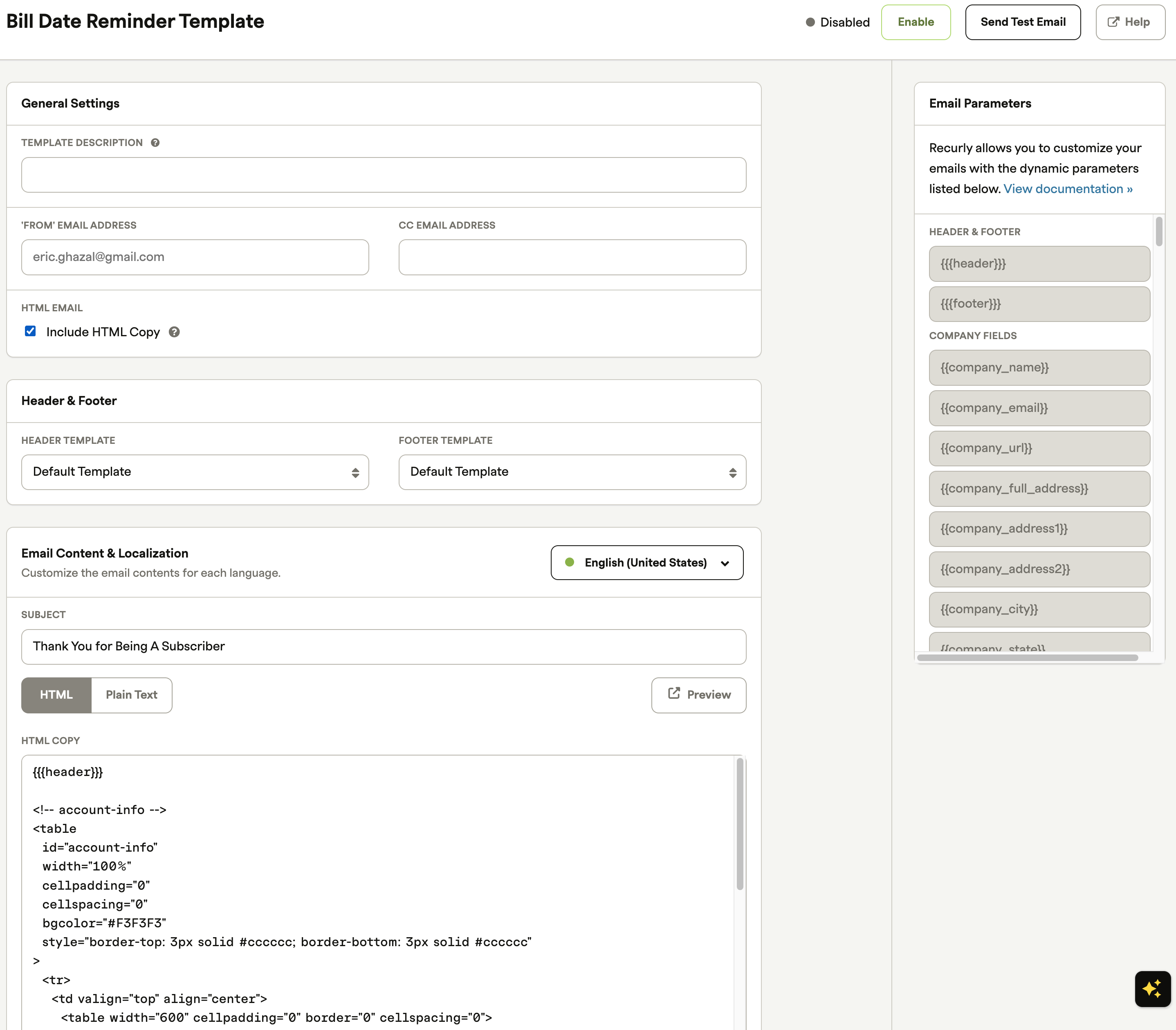Image resolution: width=1176 pixels, height=1030 pixels.
Task: Click the {{company_name}} parameter chip
Action: point(1039,367)
